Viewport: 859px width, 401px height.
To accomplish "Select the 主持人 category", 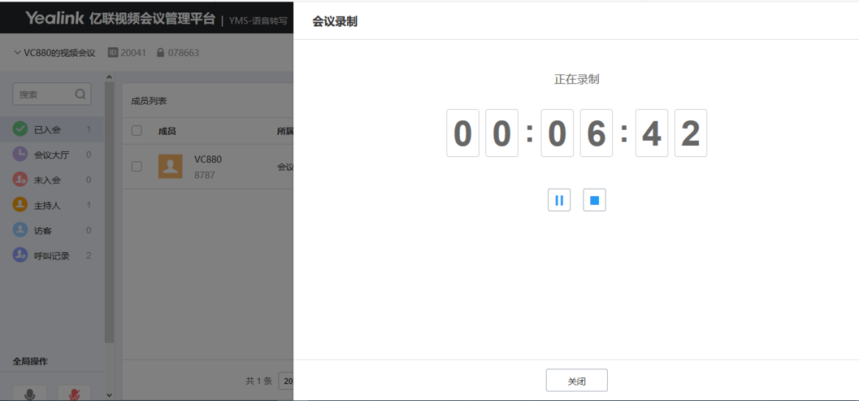I will [x=52, y=205].
